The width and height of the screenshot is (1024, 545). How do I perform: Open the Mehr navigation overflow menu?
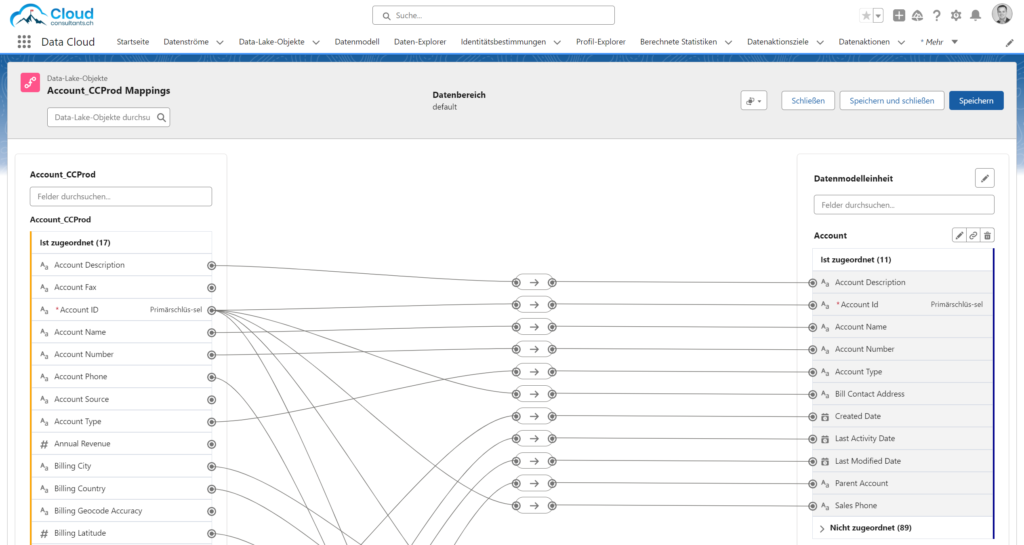pos(939,42)
